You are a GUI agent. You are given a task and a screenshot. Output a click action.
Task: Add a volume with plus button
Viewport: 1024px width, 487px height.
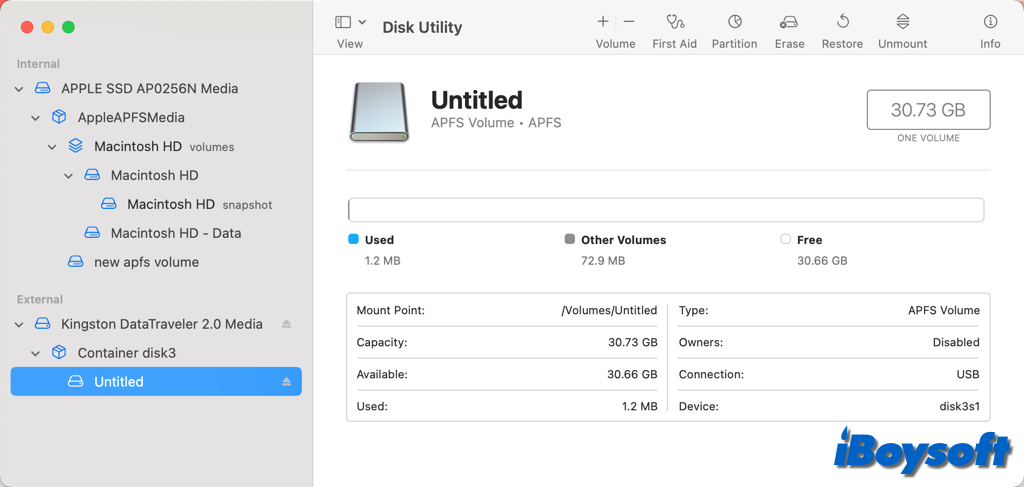[x=603, y=22]
